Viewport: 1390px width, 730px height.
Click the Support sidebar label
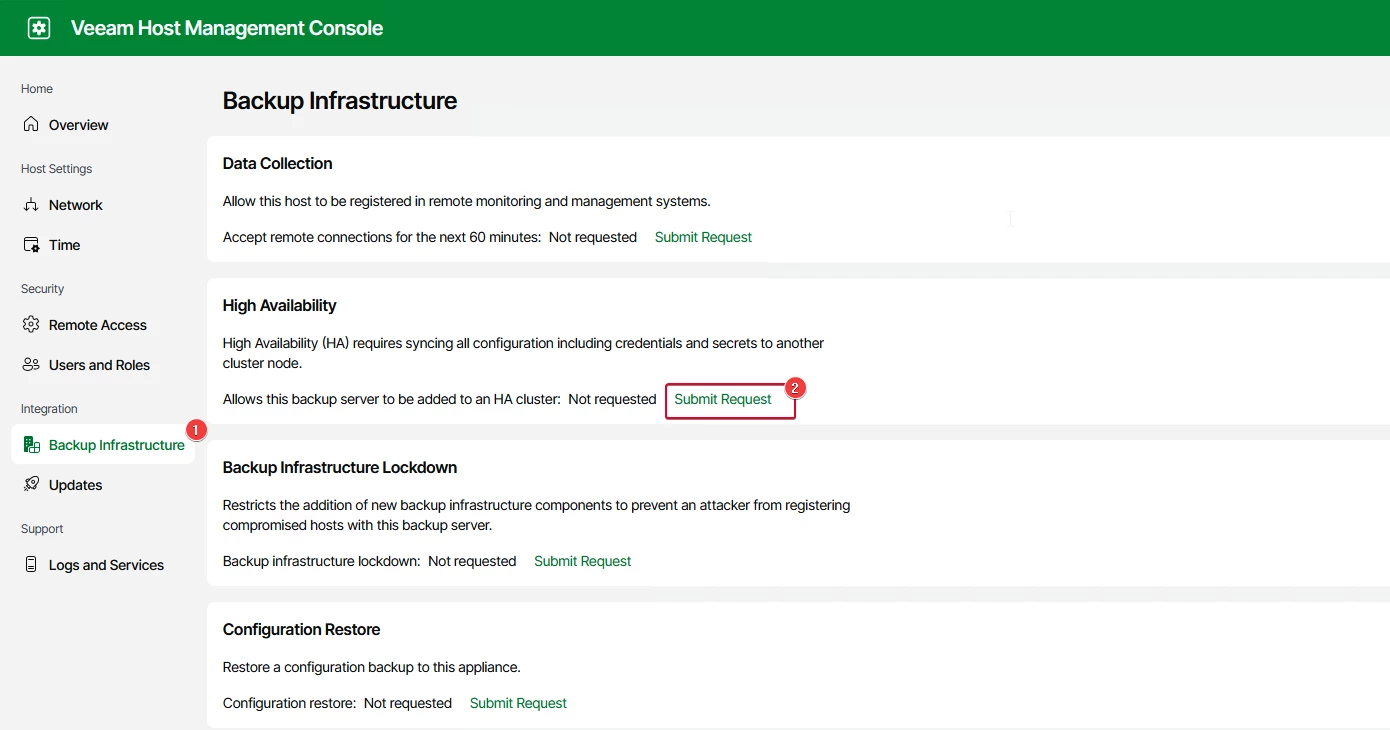point(42,529)
